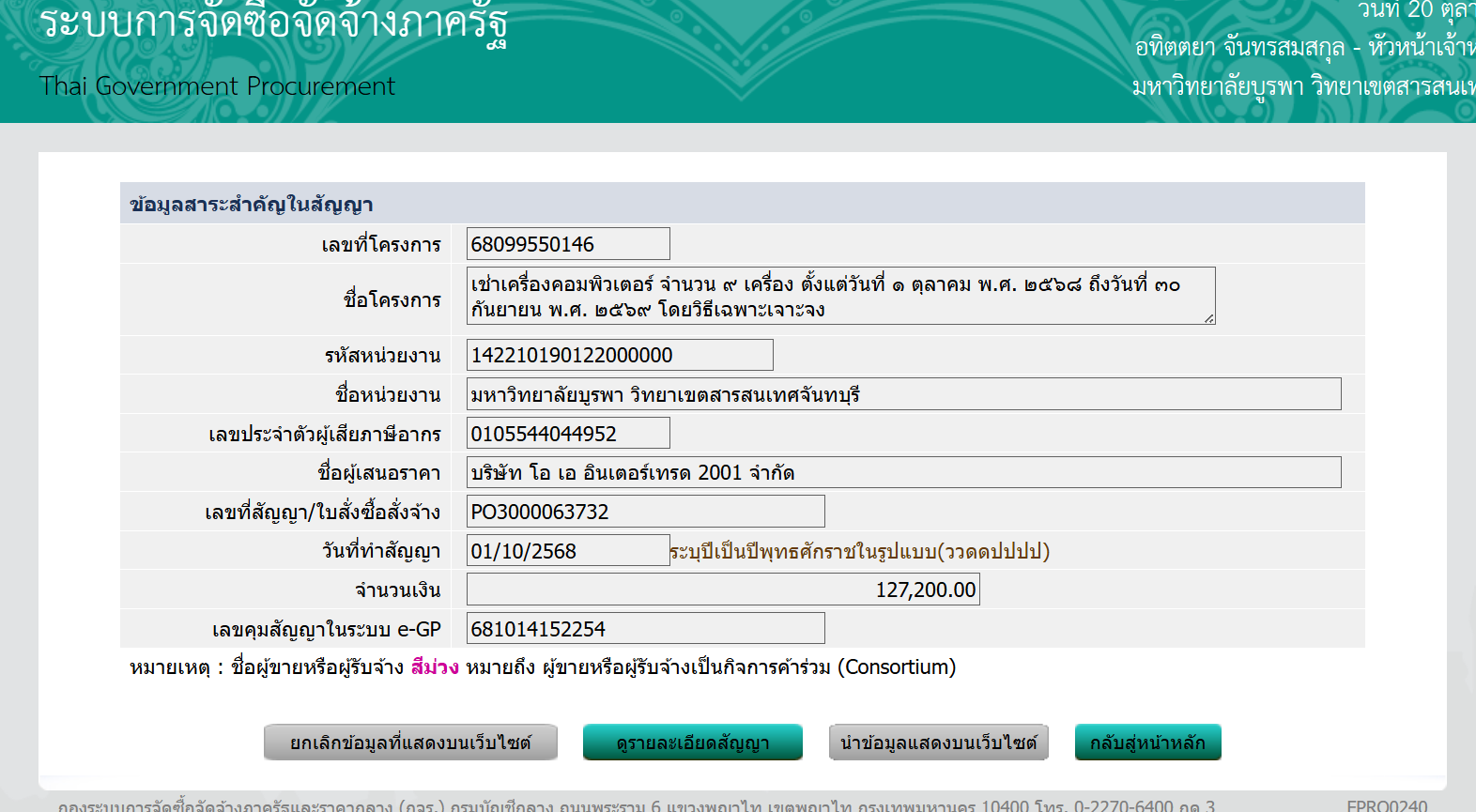The image size is (1476, 812).
Task: Click the Thai Government Procurement header title
Action: (217, 86)
